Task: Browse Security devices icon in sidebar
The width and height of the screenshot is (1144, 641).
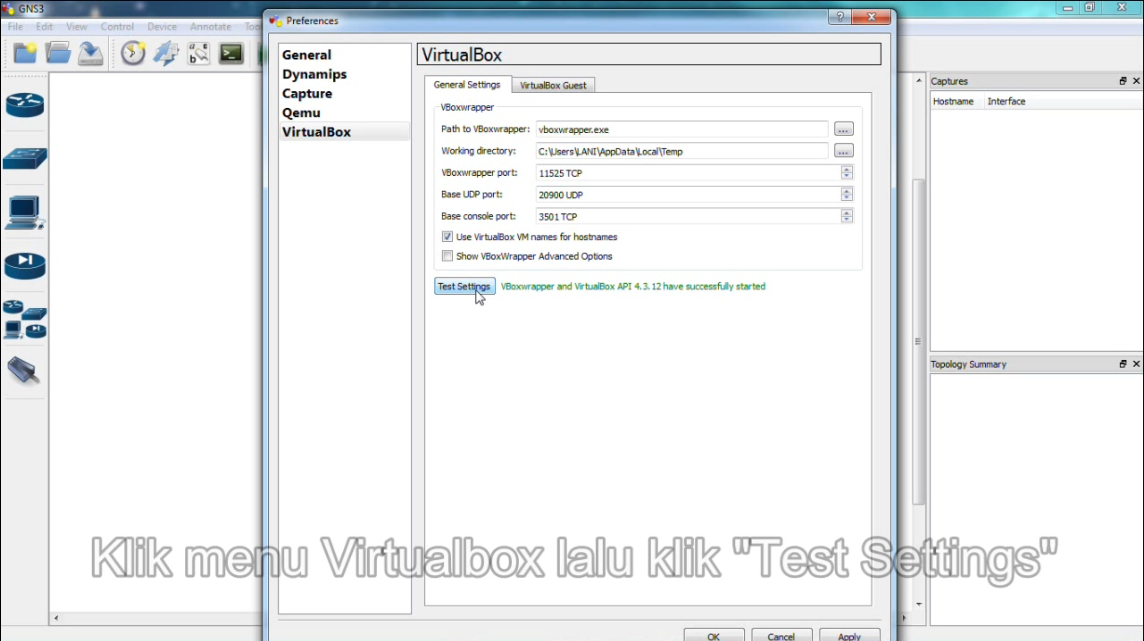Action: pyautogui.click(x=25, y=265)
